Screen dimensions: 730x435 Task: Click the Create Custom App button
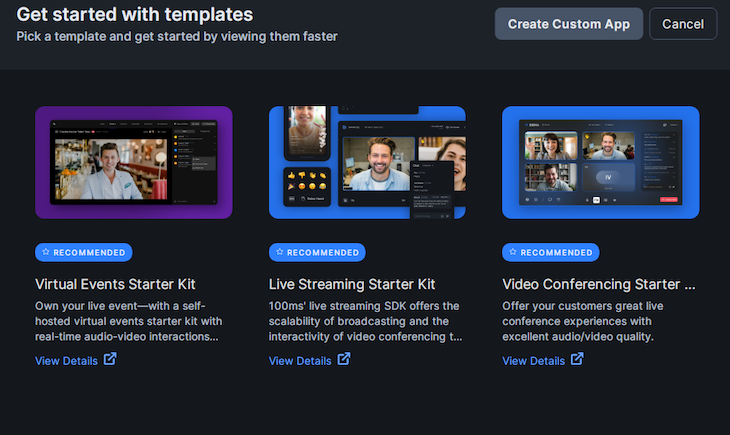568,24
